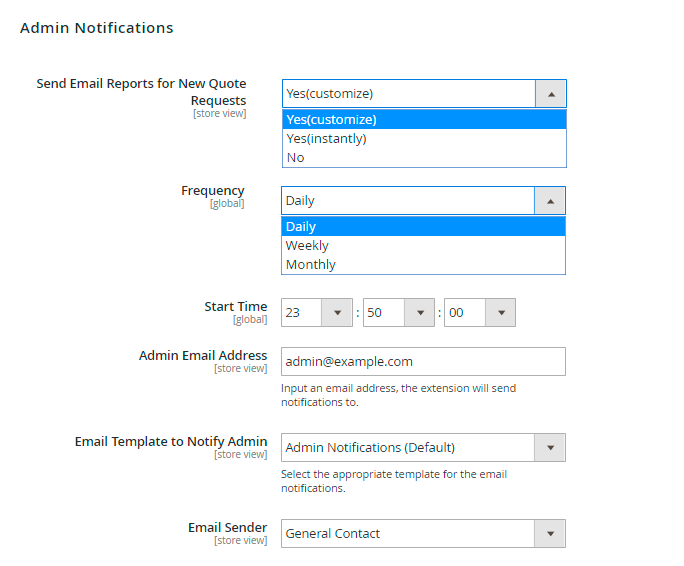Click the Start Time field label
Screen dimensions: 684x566
(236, 307)
